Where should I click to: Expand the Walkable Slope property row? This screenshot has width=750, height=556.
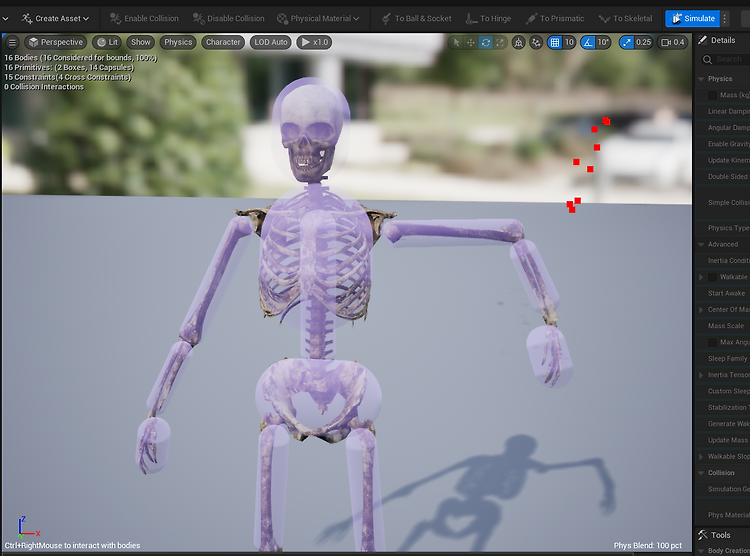[x=701, y=456]
